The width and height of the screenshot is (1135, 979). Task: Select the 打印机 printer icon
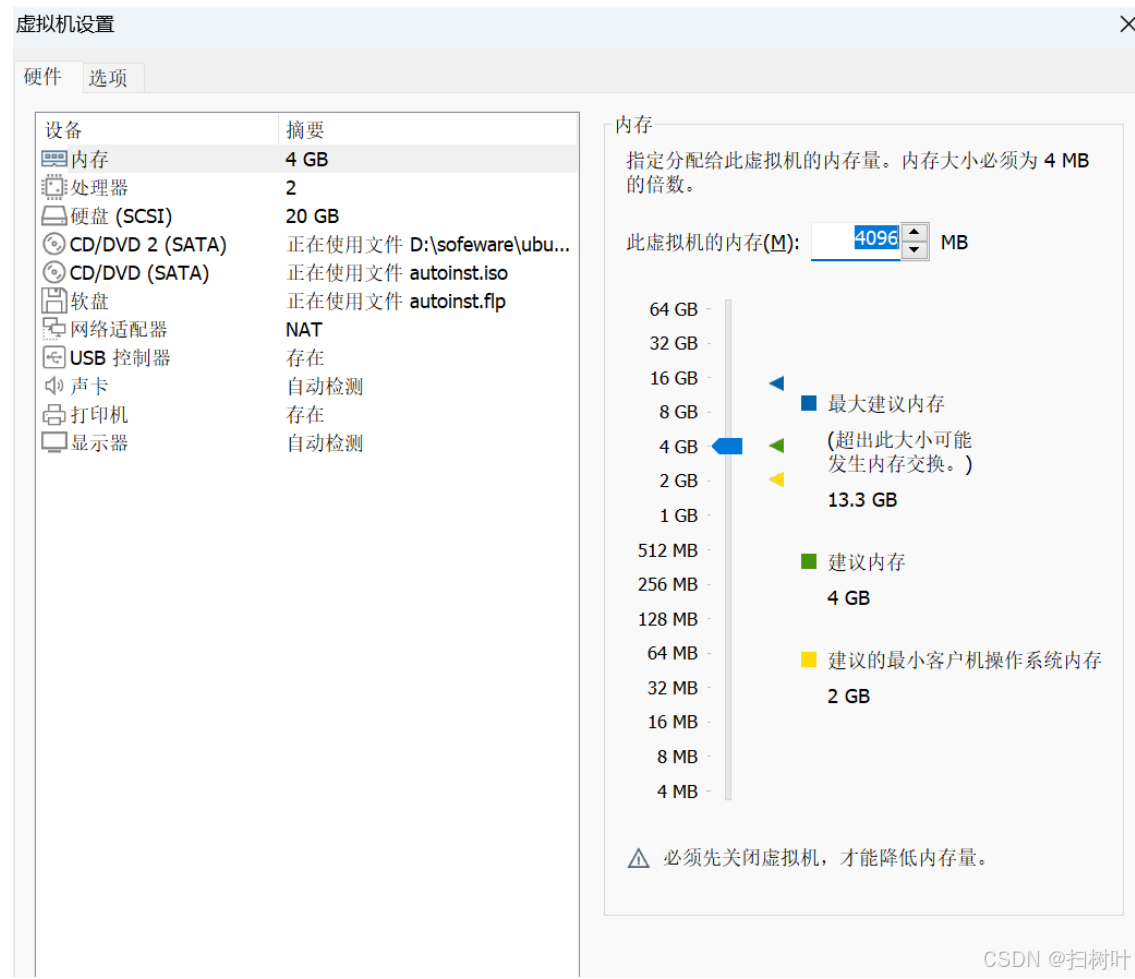[54, 414]
